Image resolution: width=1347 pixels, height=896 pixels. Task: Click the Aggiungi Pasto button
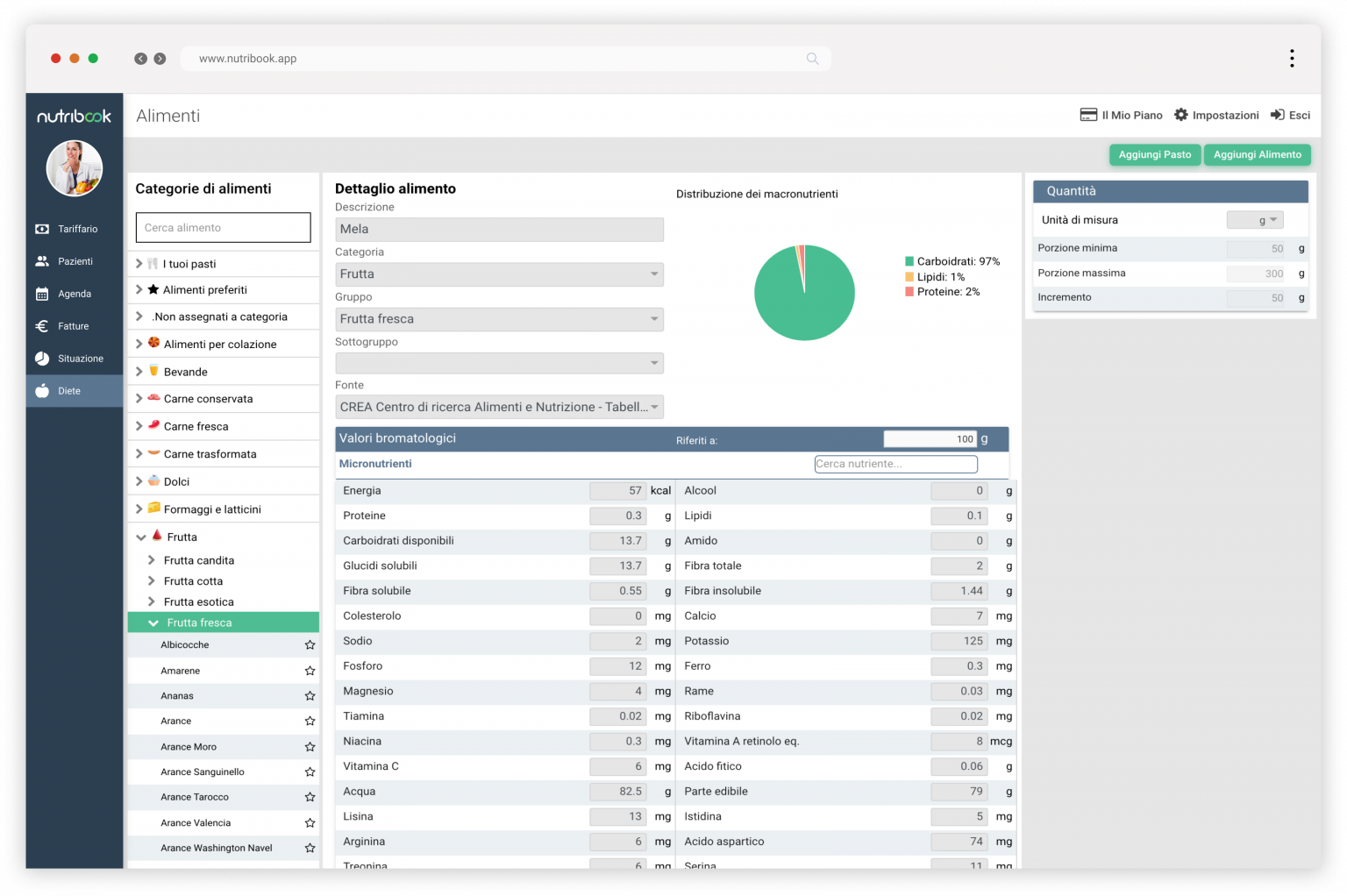tap(1154, 154)
